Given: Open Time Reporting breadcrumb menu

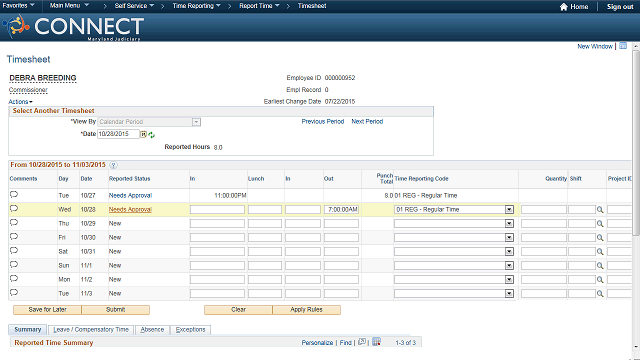Looking at the screenshot, I should tap(196, 6).
